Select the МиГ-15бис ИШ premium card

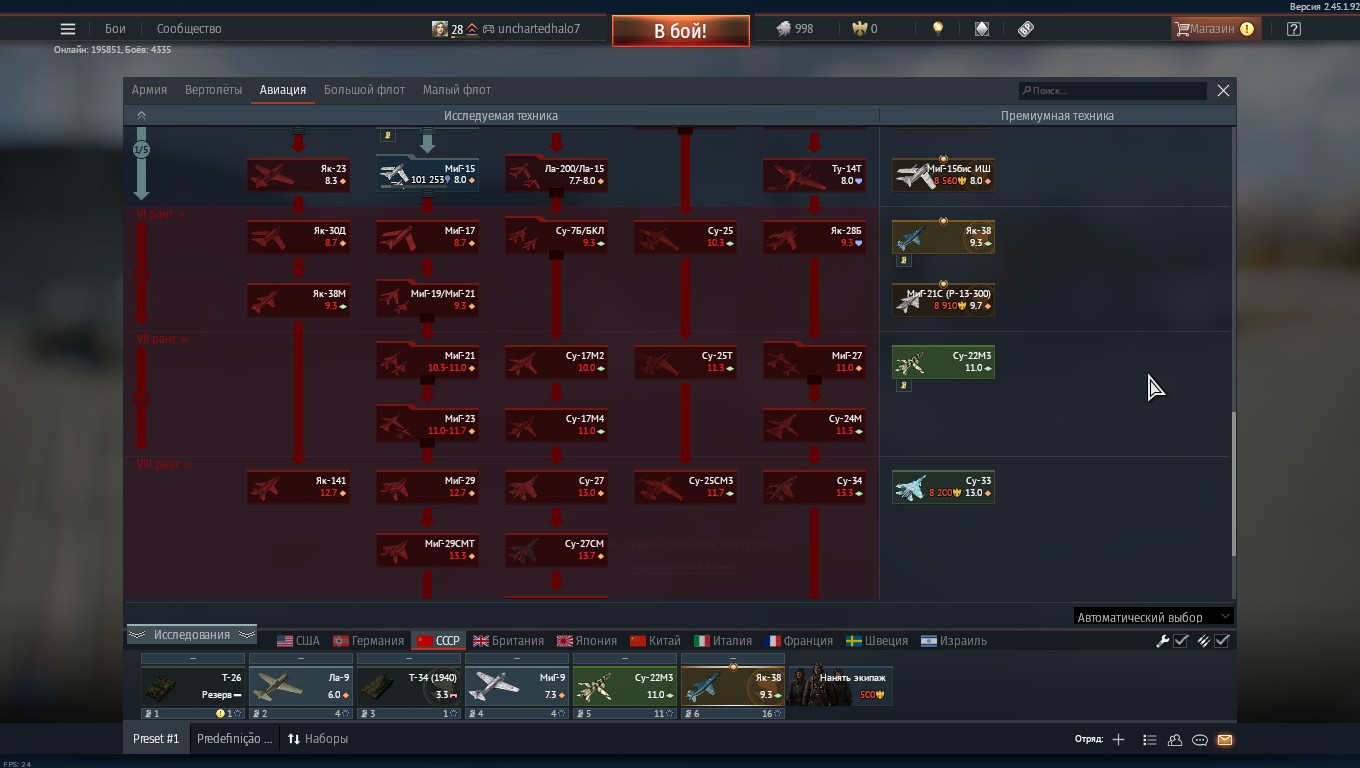point(943,174)
